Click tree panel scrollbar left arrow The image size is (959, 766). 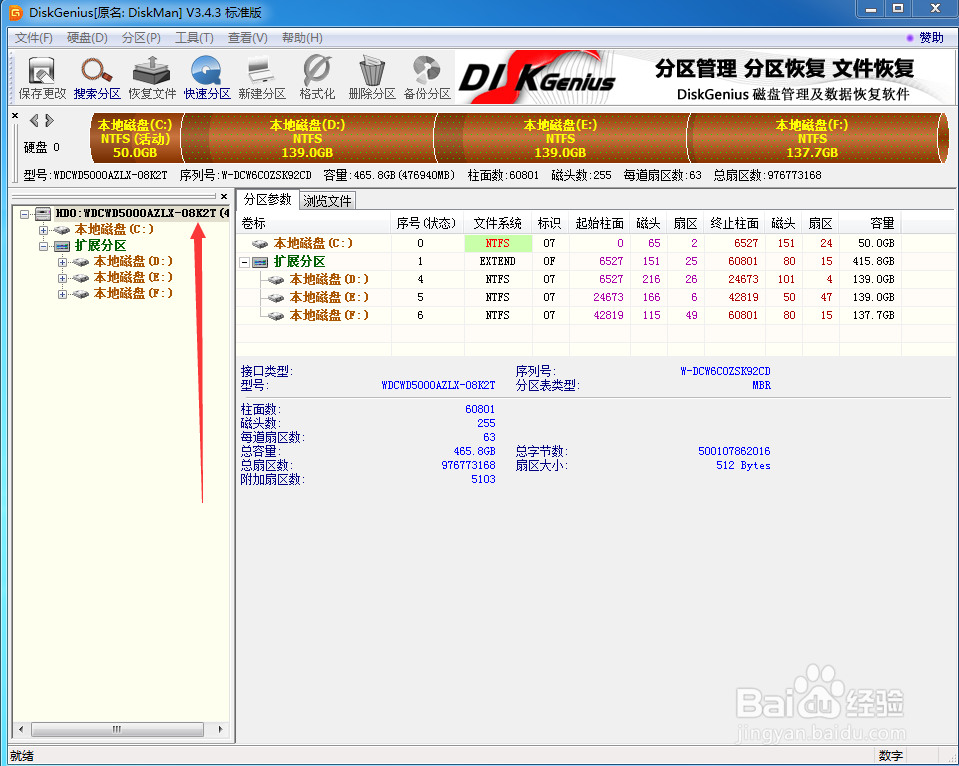click(21, 729)
